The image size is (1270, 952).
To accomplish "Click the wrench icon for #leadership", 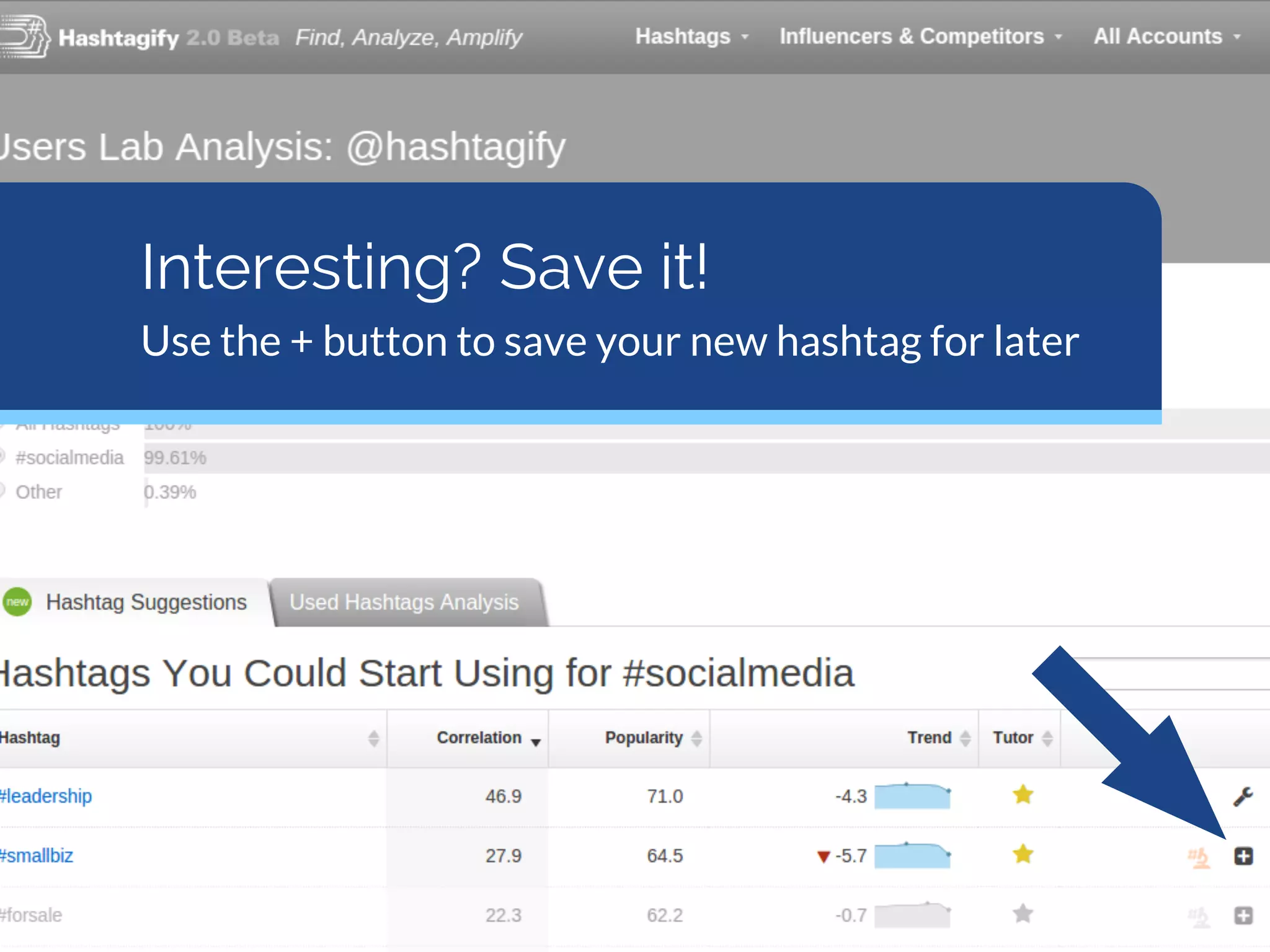I will tap(1243, 796).
